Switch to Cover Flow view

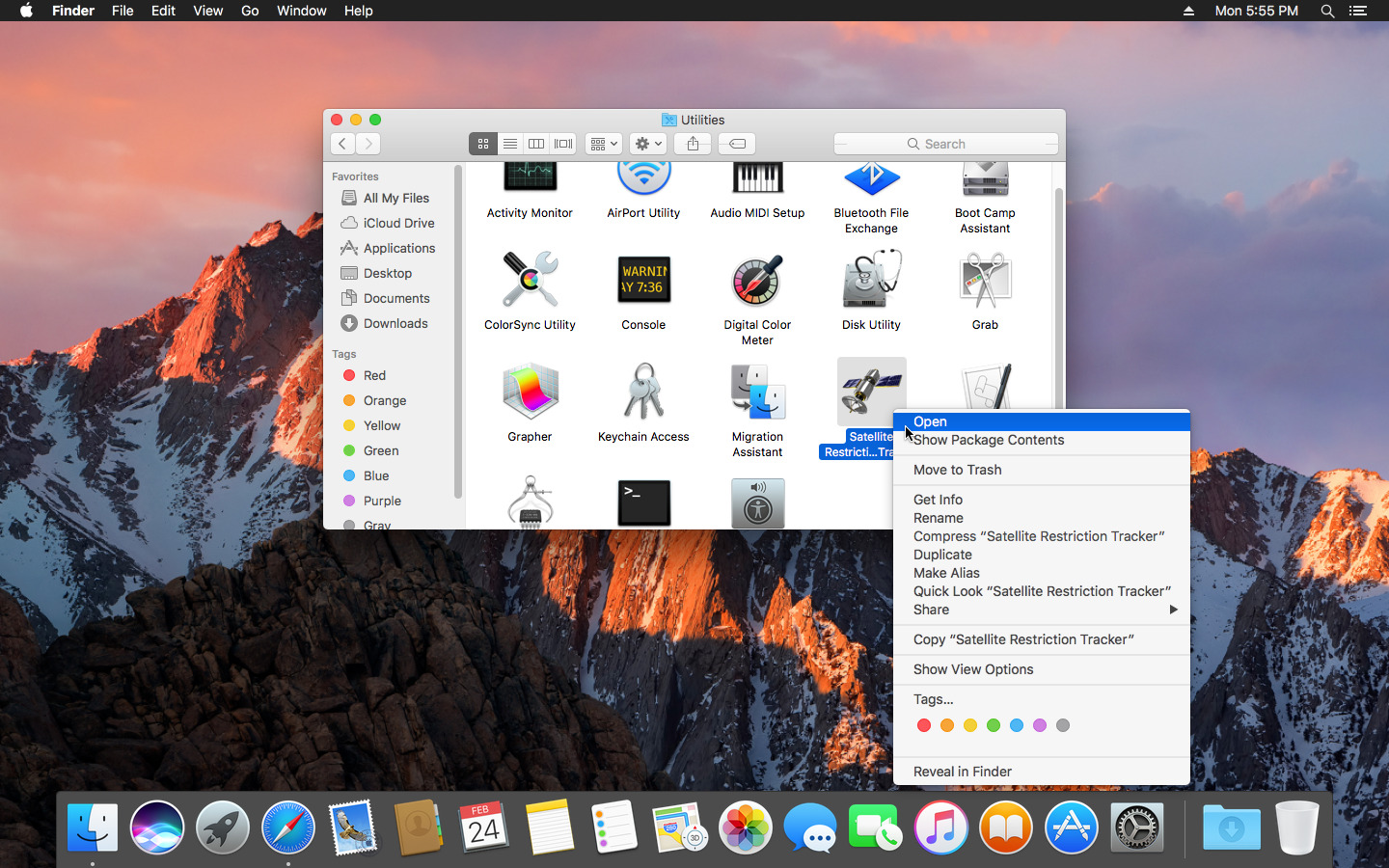[x=563, y=144]
